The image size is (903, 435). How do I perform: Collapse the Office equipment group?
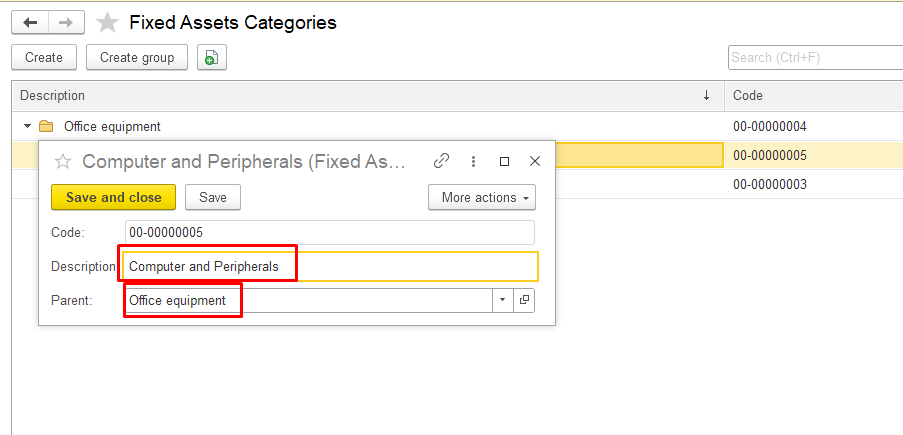27,127
